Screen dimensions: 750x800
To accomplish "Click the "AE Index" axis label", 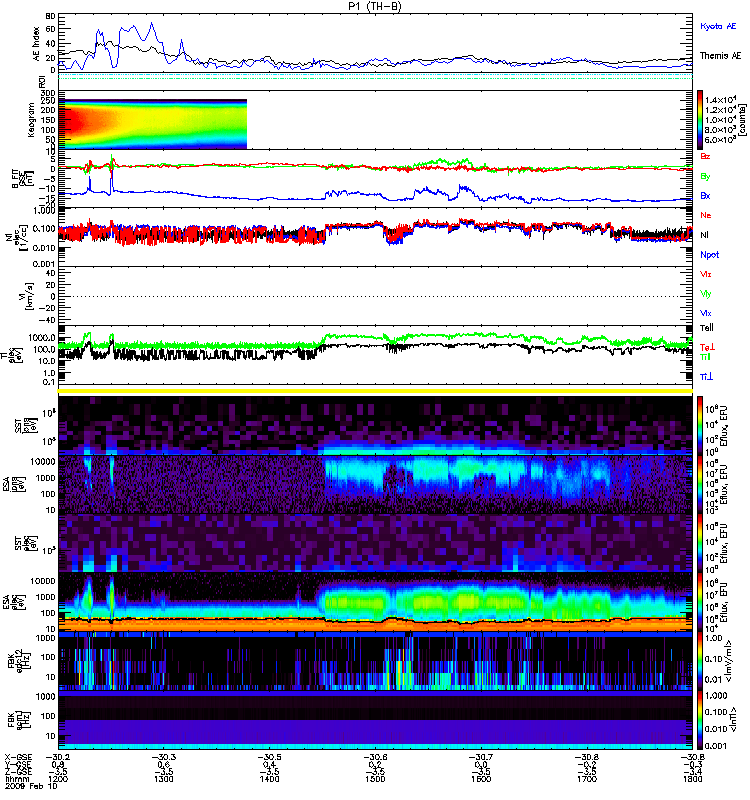I will point(36,44).
